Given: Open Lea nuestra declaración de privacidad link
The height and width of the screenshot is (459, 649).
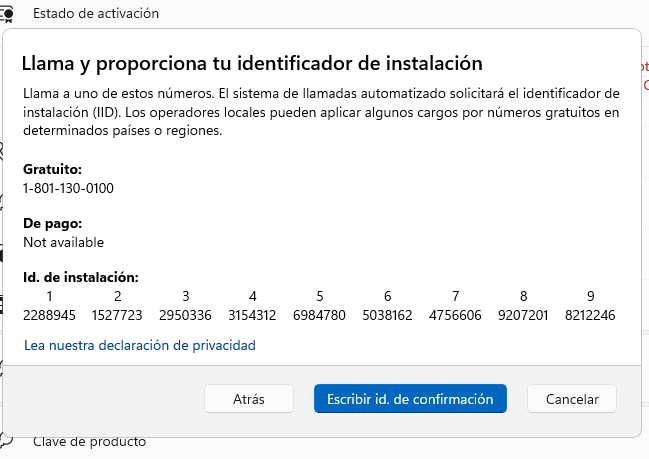Looking at the screenshot, I should [x=140, y=345].
